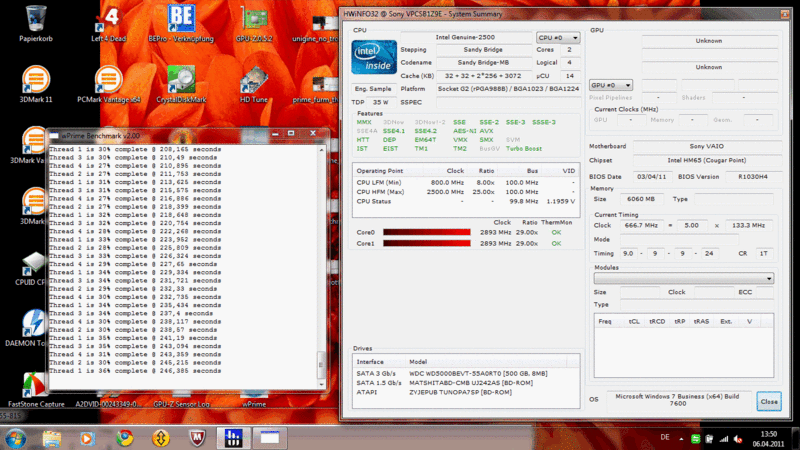Open FastStone Capture desktop icon
The width and height of the screenshot is (800, 450).
pyautogui.click(x=34, y=390)
